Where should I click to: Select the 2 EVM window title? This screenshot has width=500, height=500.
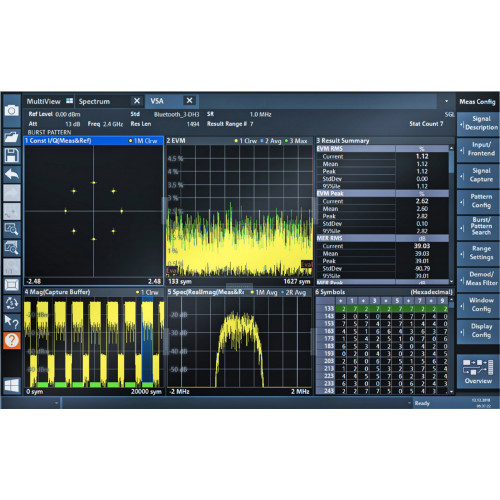[176, 141]
